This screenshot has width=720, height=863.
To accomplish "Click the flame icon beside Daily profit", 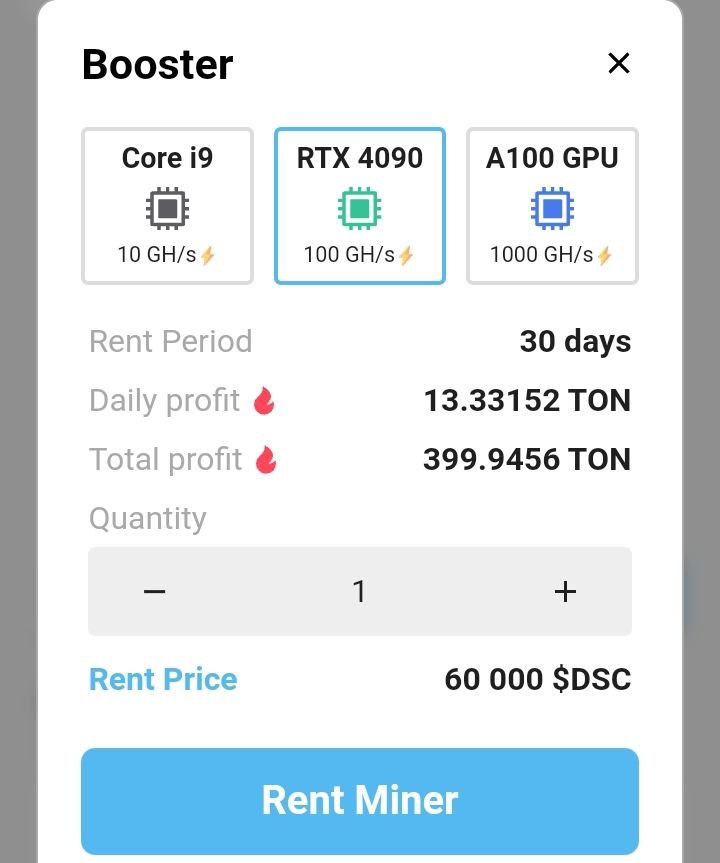I will (x=264, y=400).
